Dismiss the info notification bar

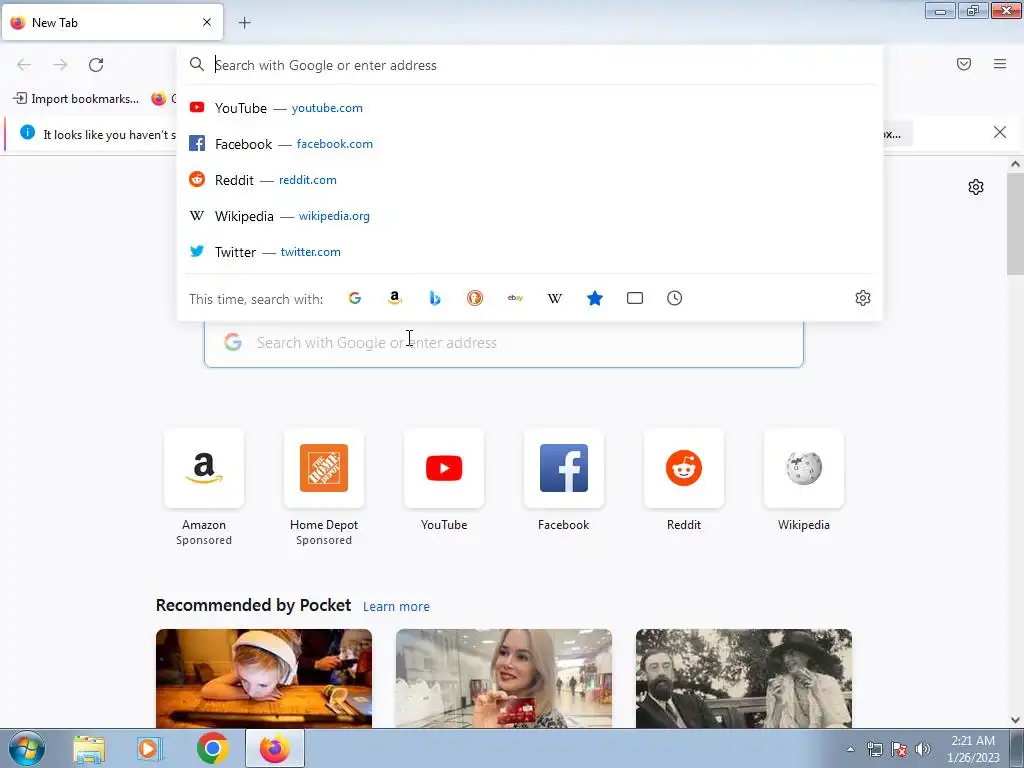tap(1000, 133)
